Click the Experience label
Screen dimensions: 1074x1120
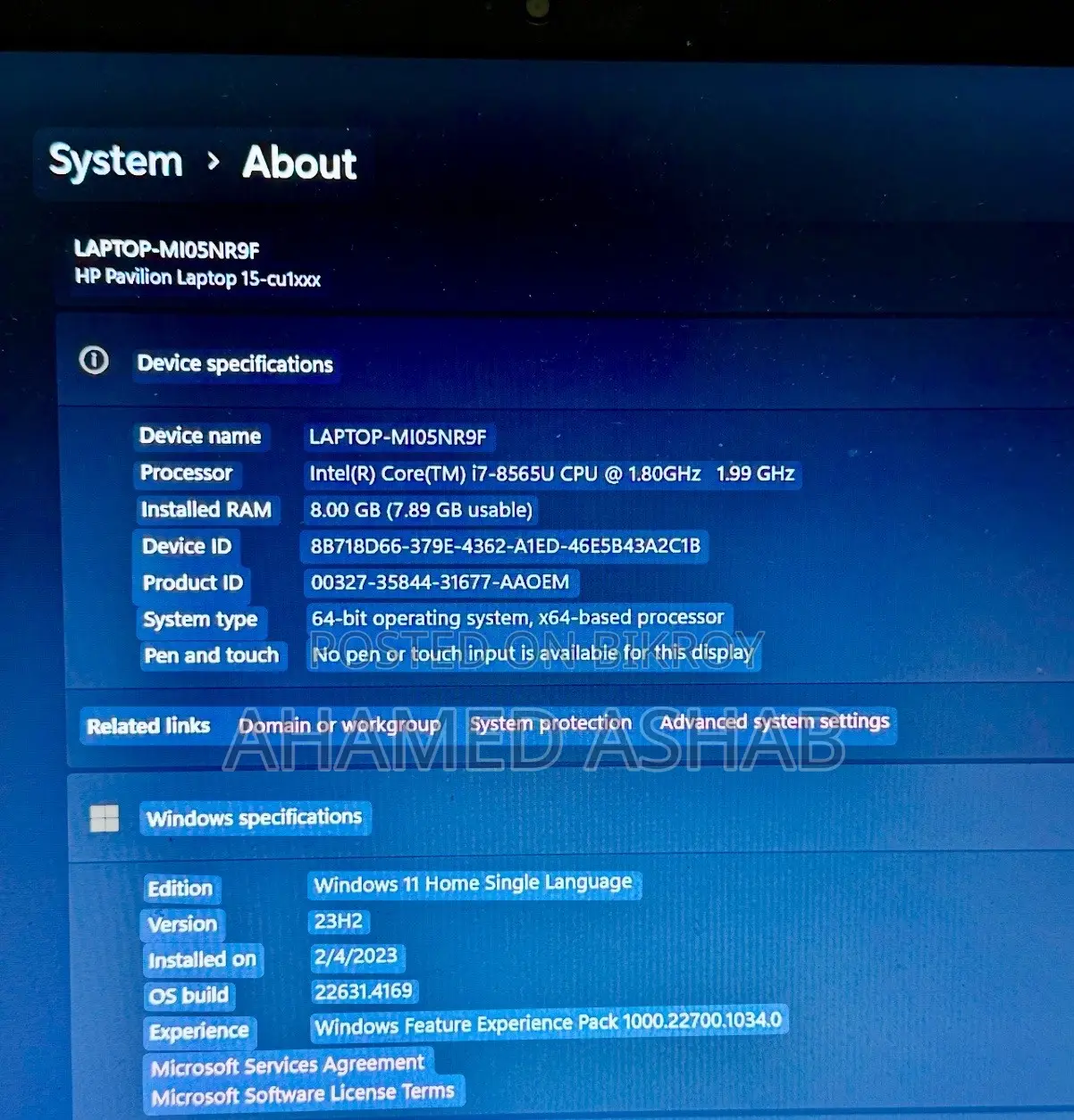[x=199, y=1032]
